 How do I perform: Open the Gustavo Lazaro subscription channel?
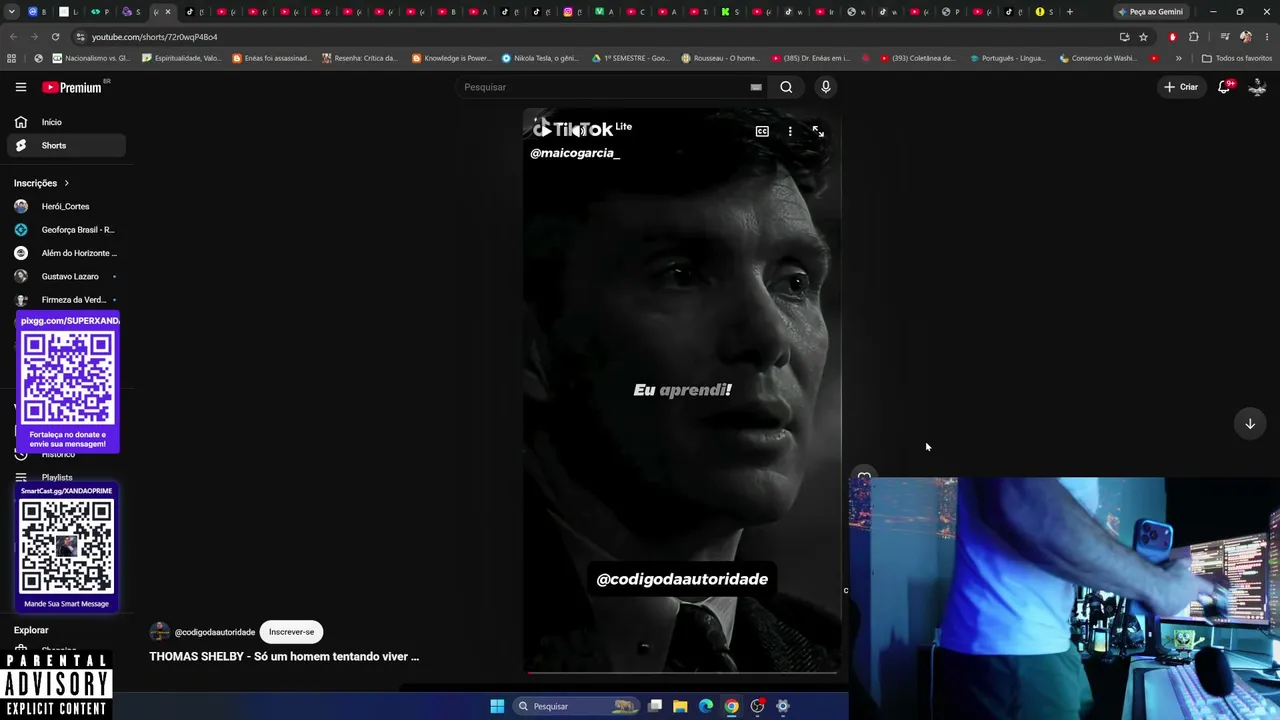(x=66, y=276)
